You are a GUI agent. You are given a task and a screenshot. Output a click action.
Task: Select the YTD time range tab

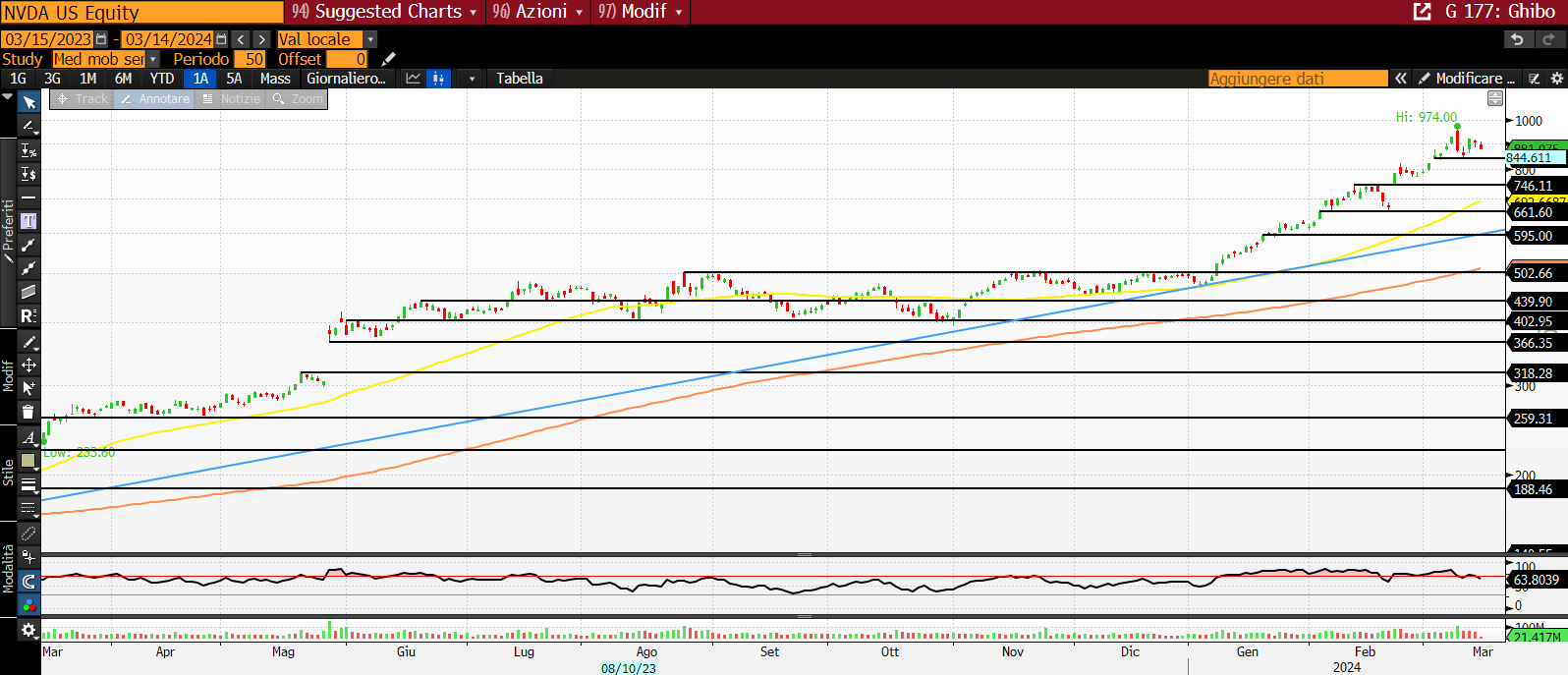162,79
